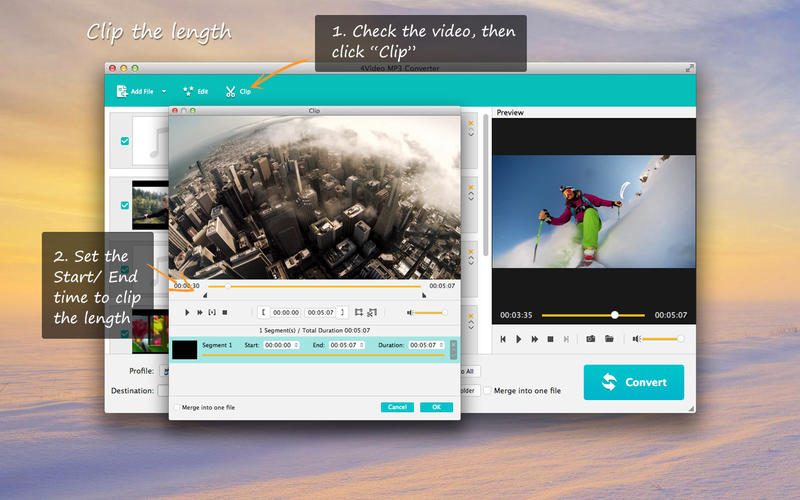Take a snapshot with the camera icon

click(591, 339)
